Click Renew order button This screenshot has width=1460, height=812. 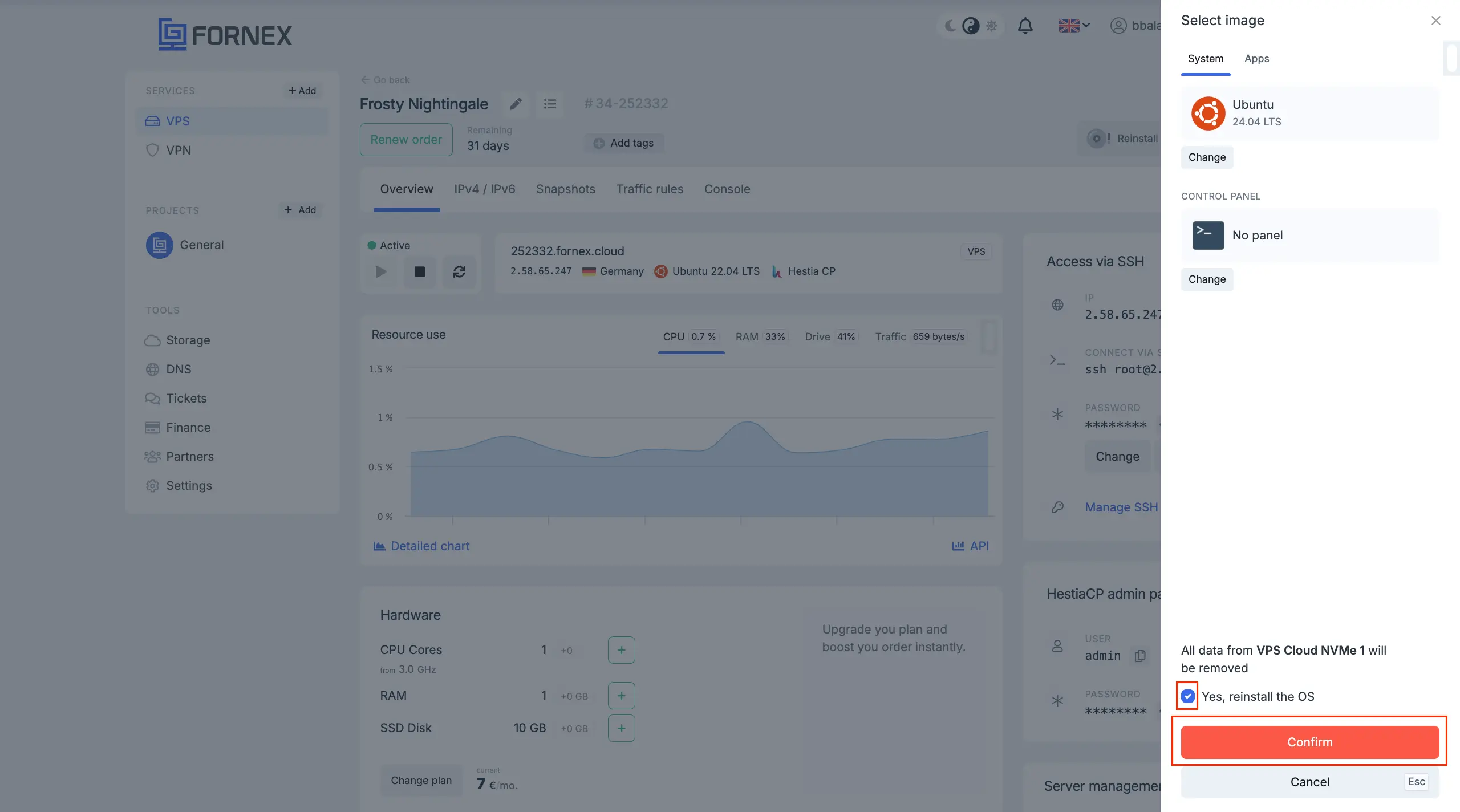[406, 140]
